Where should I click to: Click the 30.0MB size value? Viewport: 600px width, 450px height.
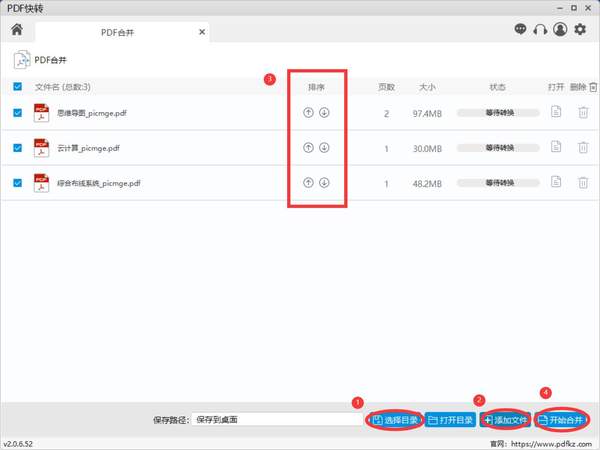427,149
